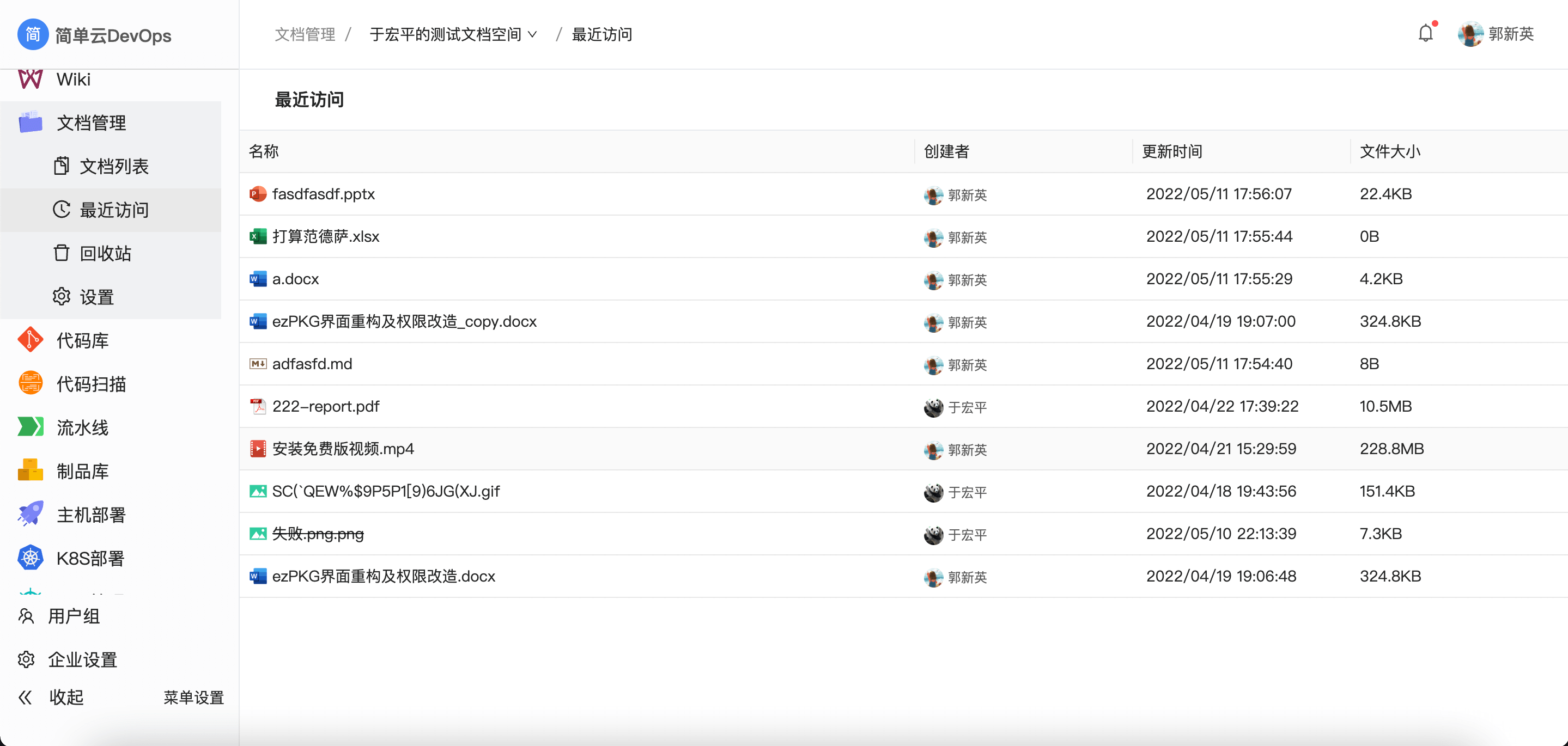The width and height of the screenshot is (1568, 746).
Task: Click the 流水线 pipeline icon
Action: tap(30, 427)
